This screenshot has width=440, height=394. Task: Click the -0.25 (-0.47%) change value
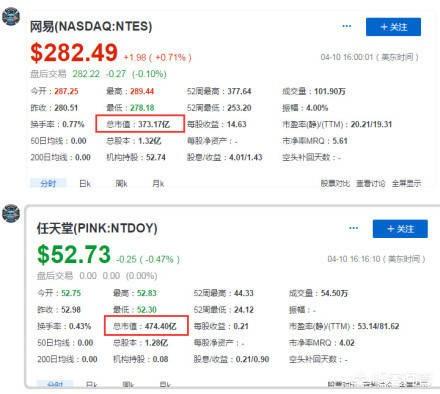pyautogui.click(x=148, y=259)
